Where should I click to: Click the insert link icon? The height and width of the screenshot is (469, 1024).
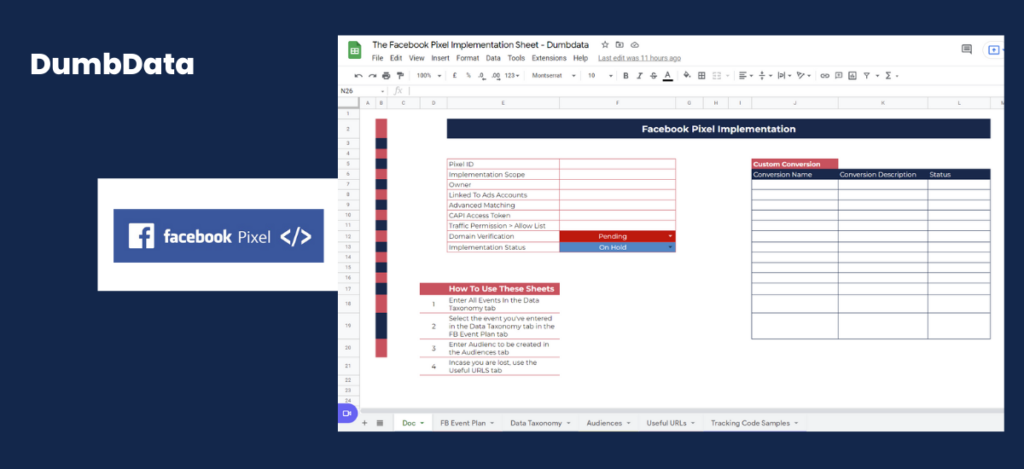tap(825, 76)
